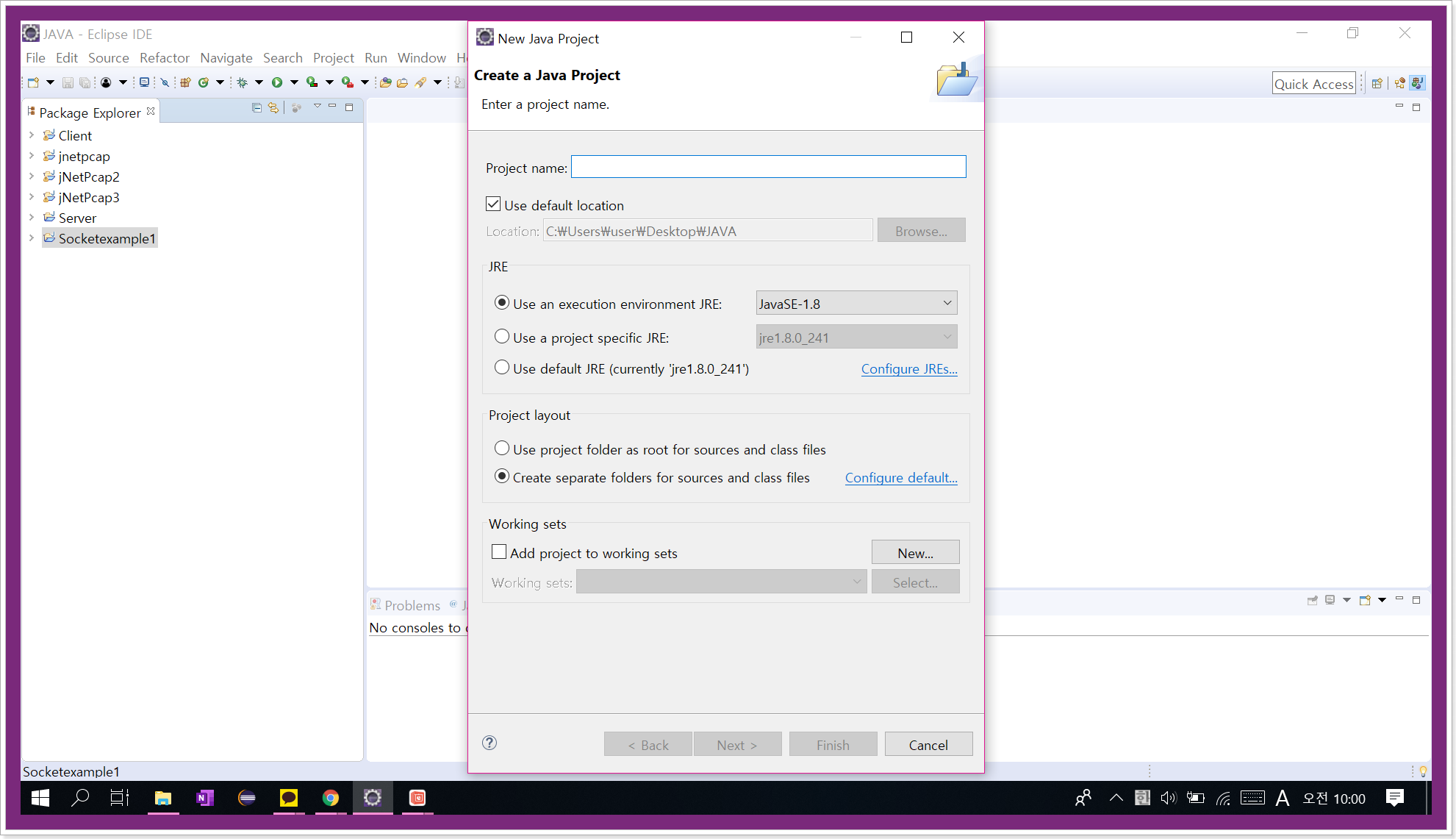Open the JavaSE-1.8 execution environment dropdown

[x=856, y=303]
